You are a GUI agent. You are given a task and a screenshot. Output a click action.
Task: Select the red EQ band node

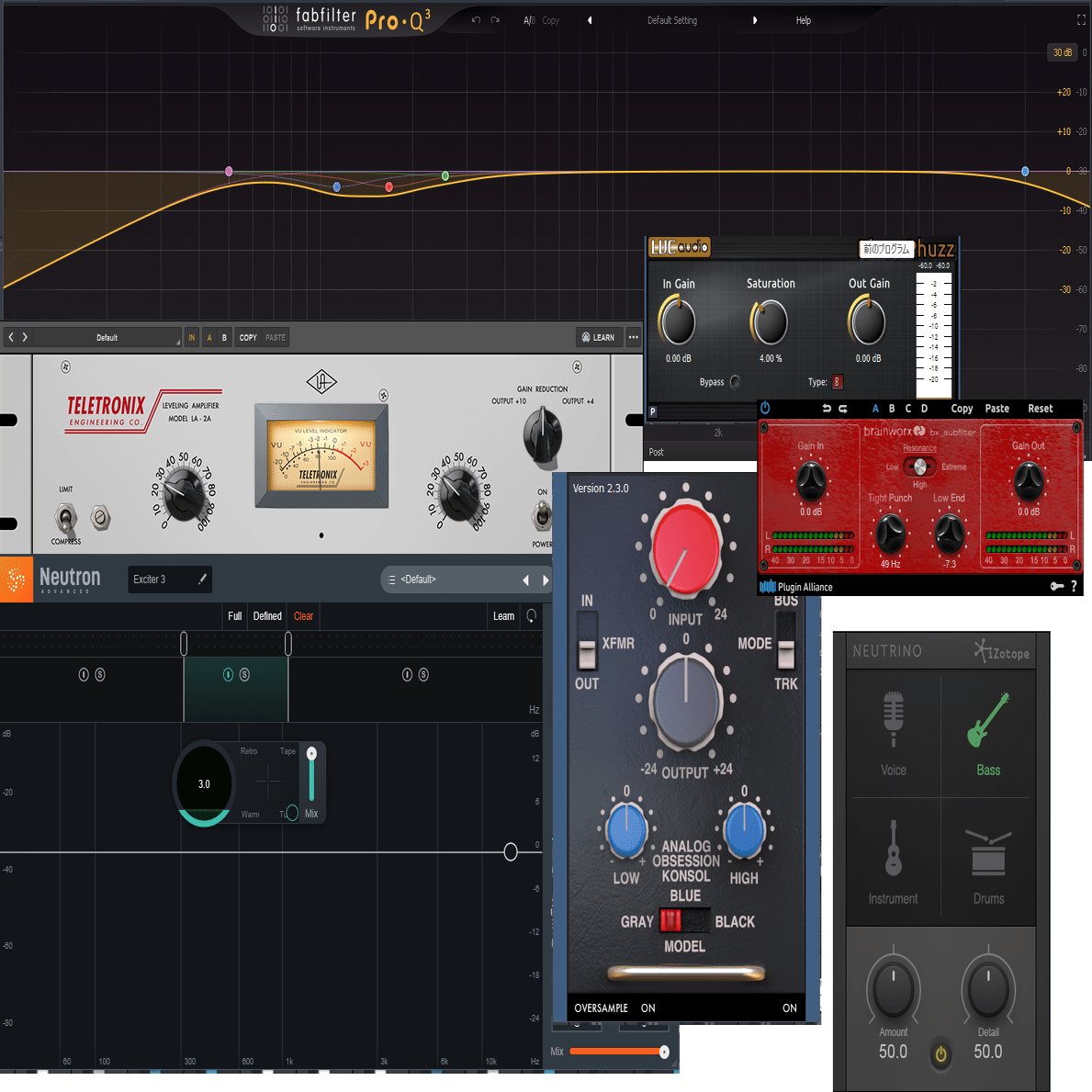[x=388, y=186]
